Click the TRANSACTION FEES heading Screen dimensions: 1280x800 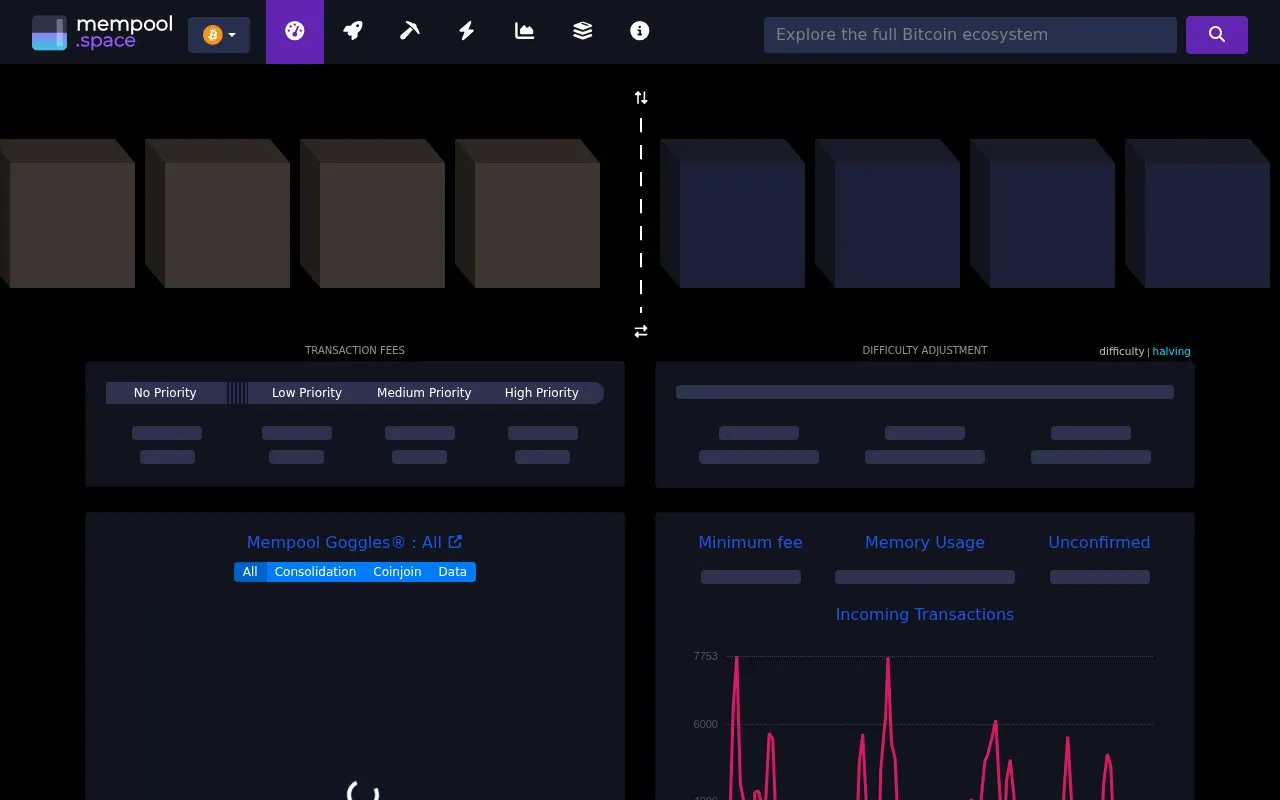[x=355, y=350]
